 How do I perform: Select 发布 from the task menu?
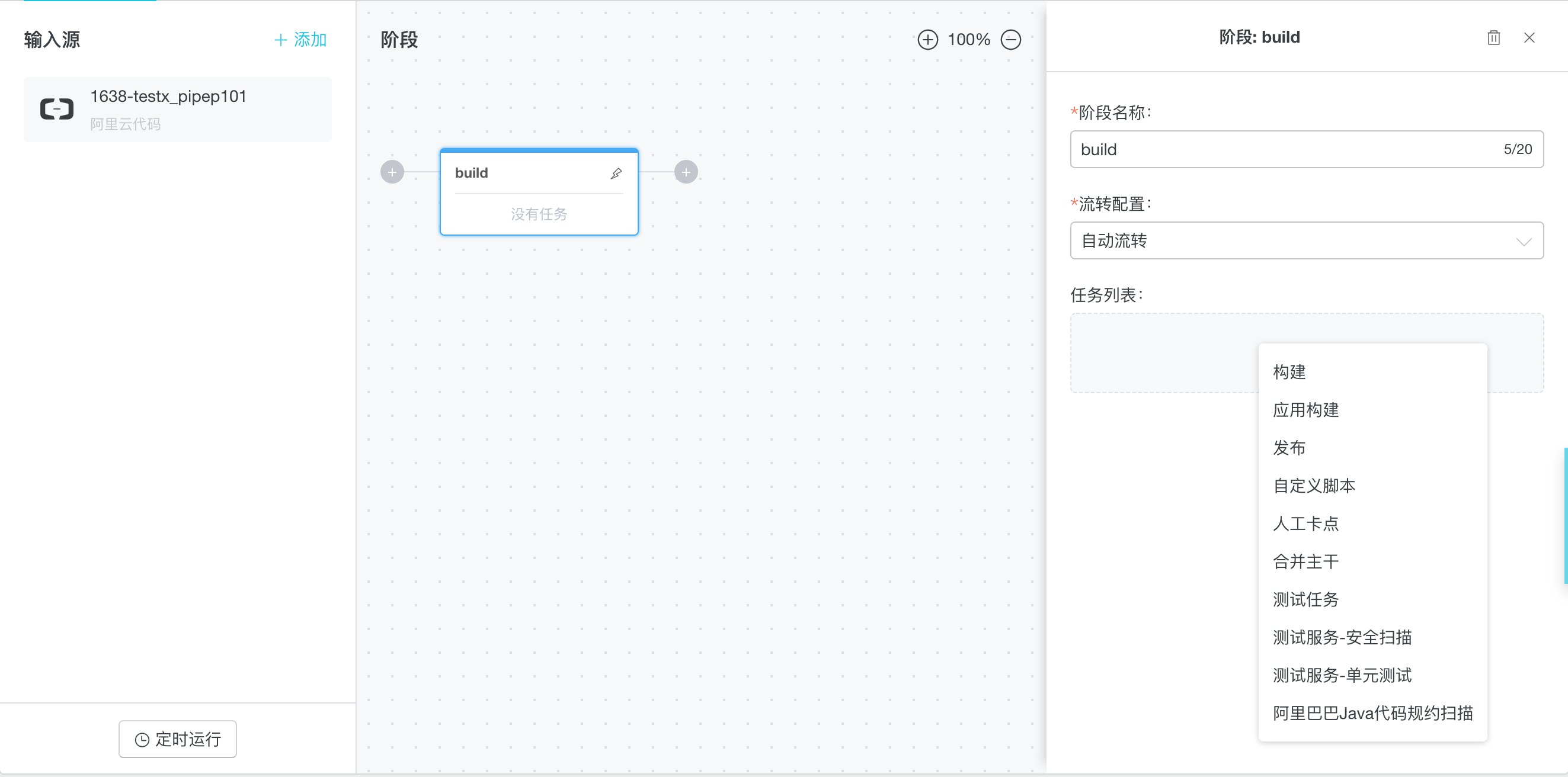coord(1372,448)
